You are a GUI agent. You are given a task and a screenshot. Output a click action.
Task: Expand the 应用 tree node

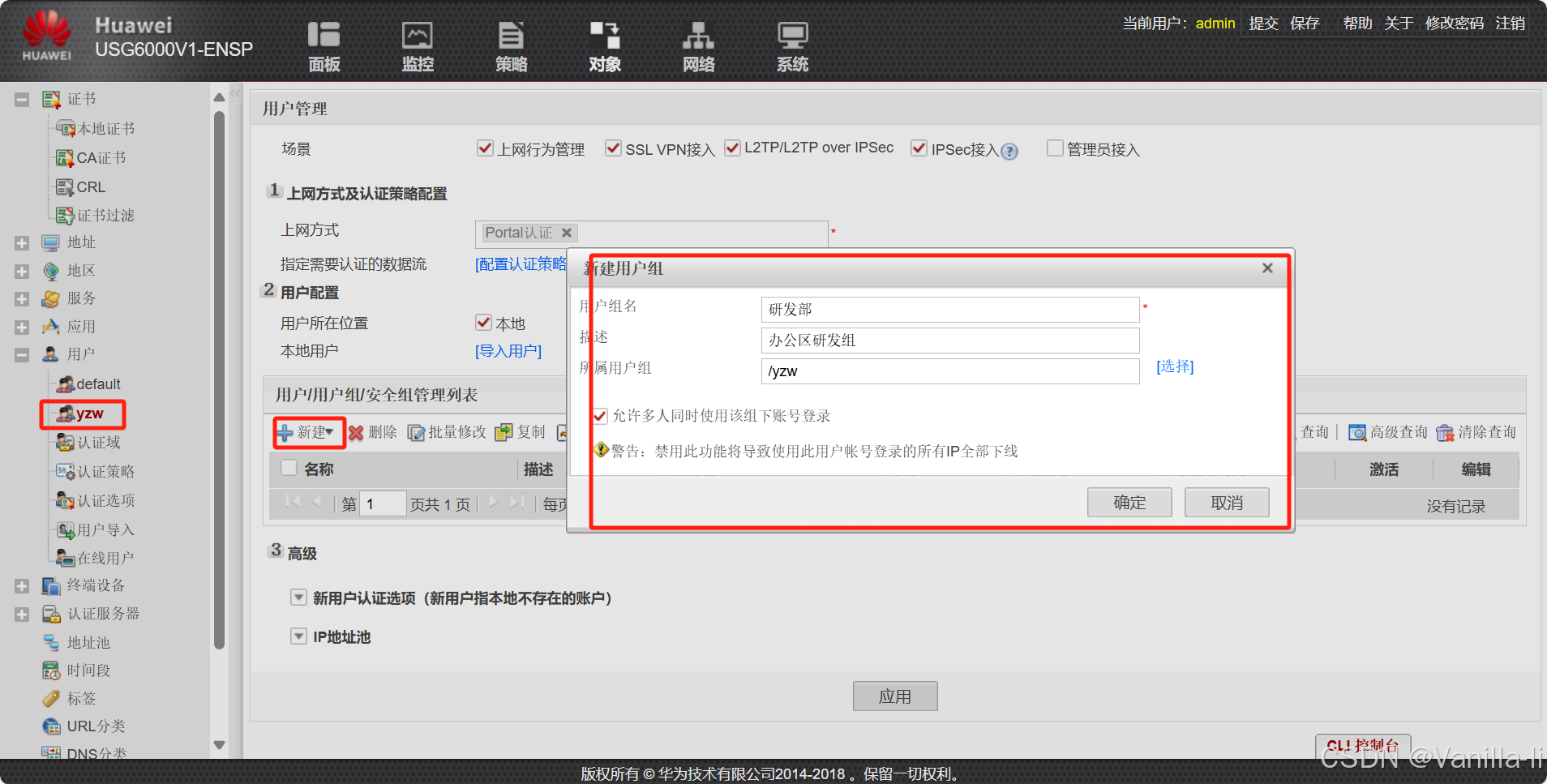22,328
